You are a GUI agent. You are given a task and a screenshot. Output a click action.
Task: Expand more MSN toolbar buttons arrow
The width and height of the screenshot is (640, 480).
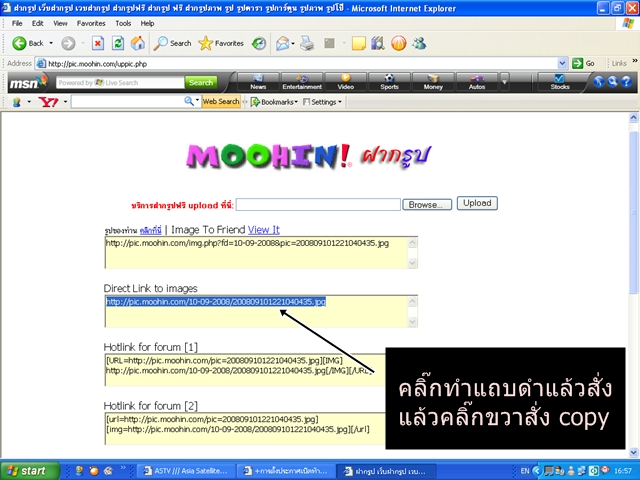(x=504, y=82)
